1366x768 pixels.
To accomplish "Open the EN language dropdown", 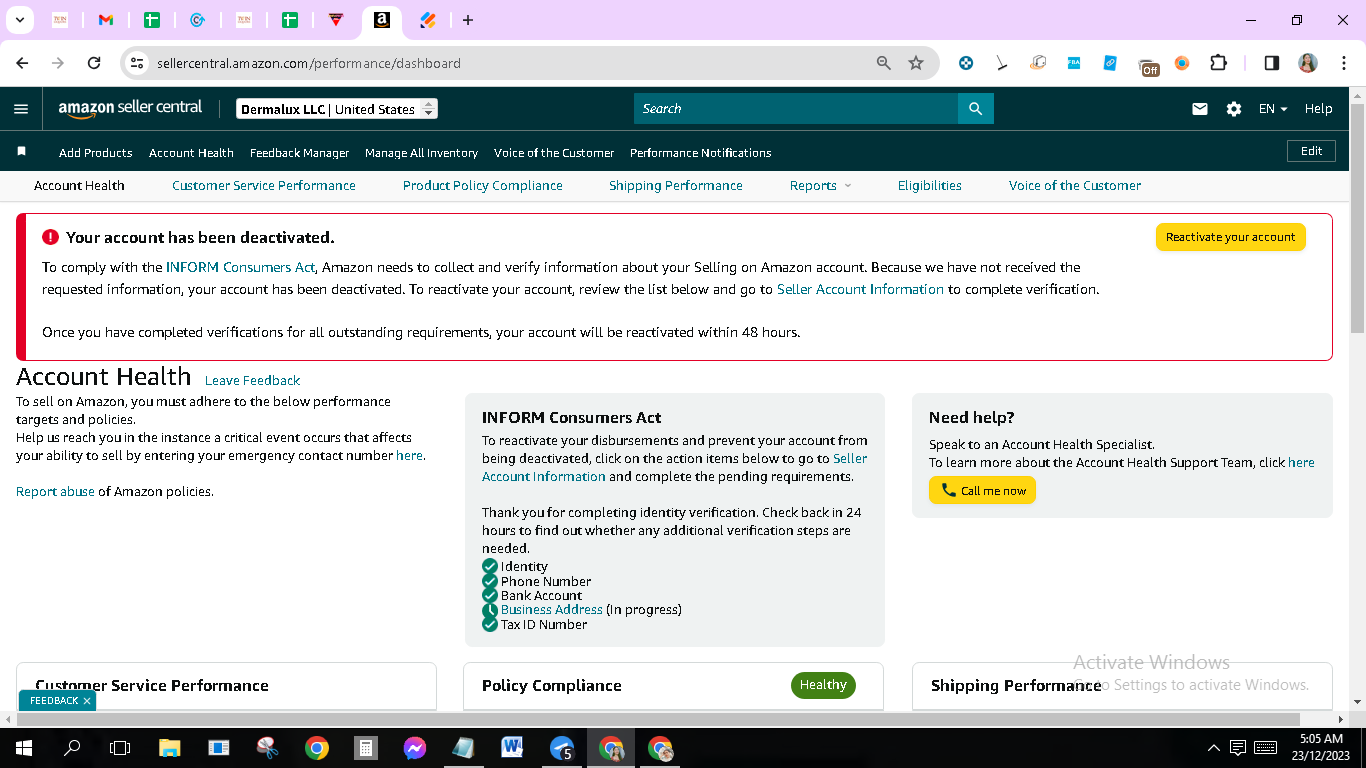I will pos(1273,109).
